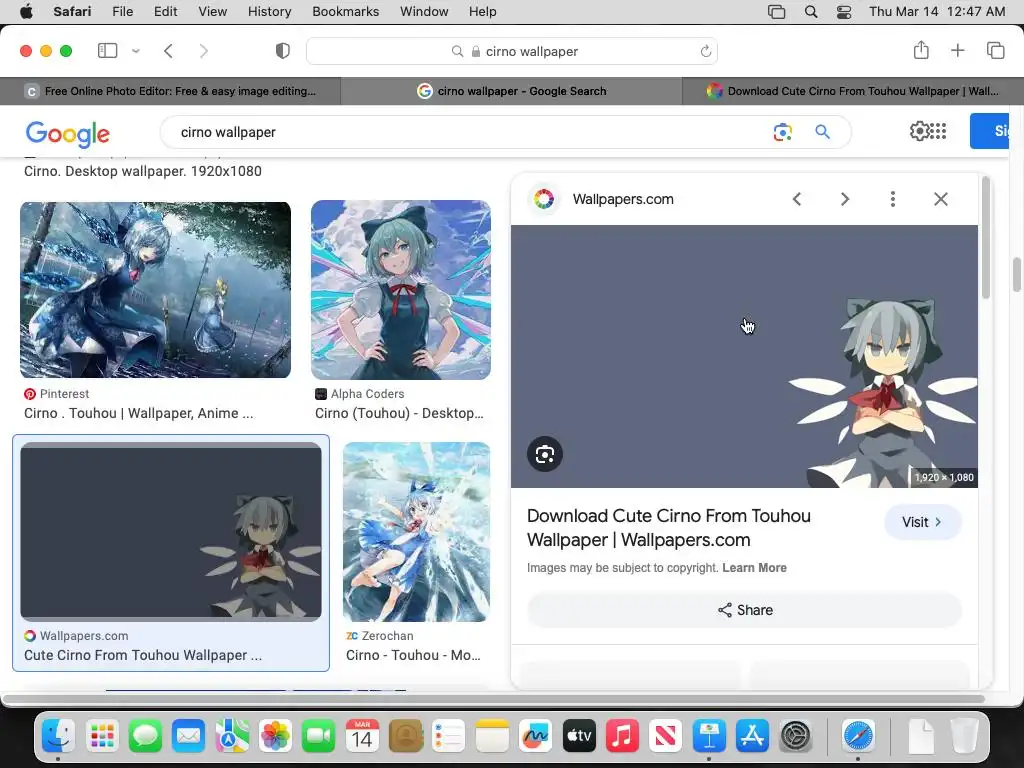Viewport: 1024px width, 768px height.
Task: Go back with the Safari back arrow
Action: pos(168,51)
